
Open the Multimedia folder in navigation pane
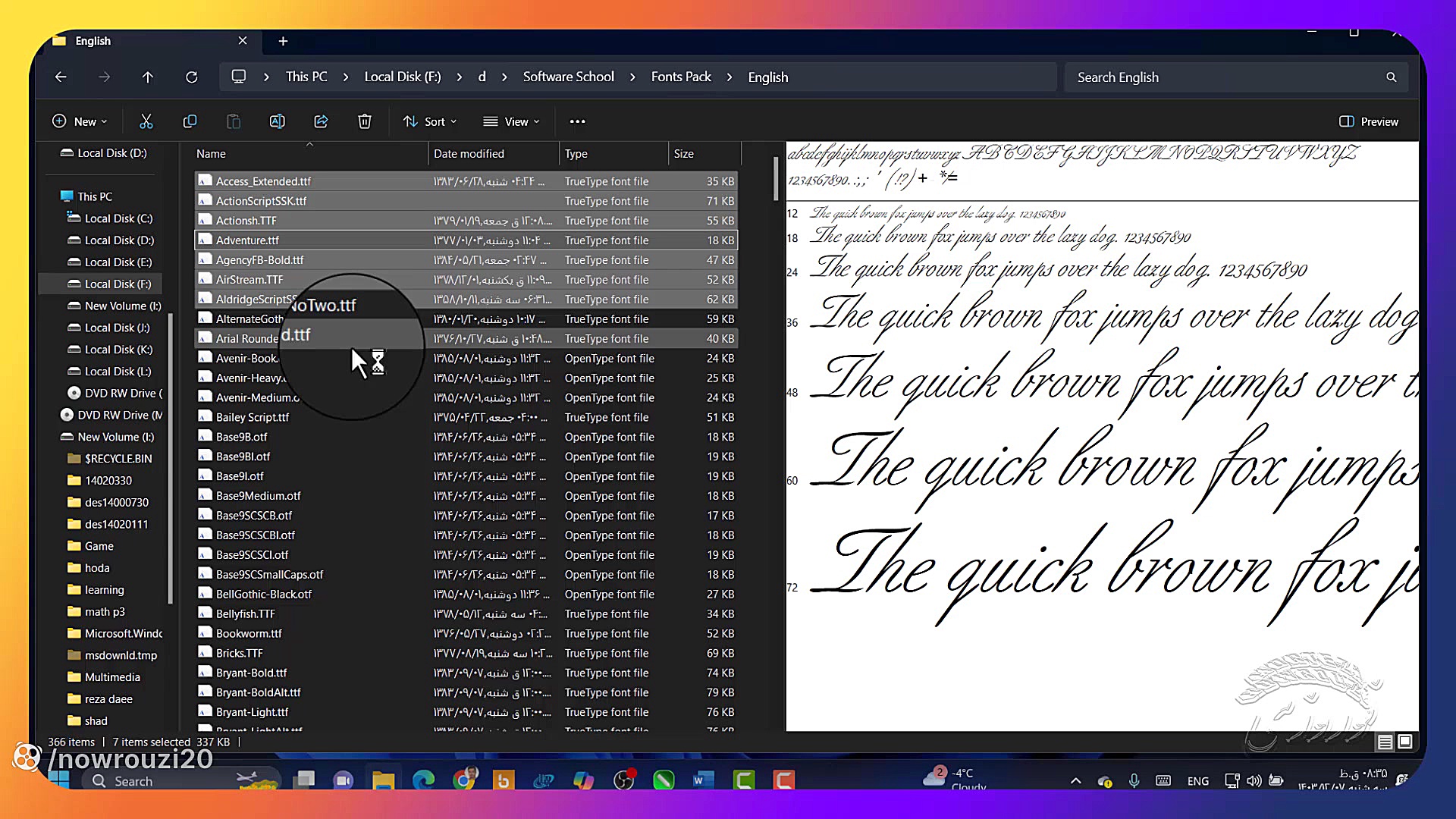[112, 678]
